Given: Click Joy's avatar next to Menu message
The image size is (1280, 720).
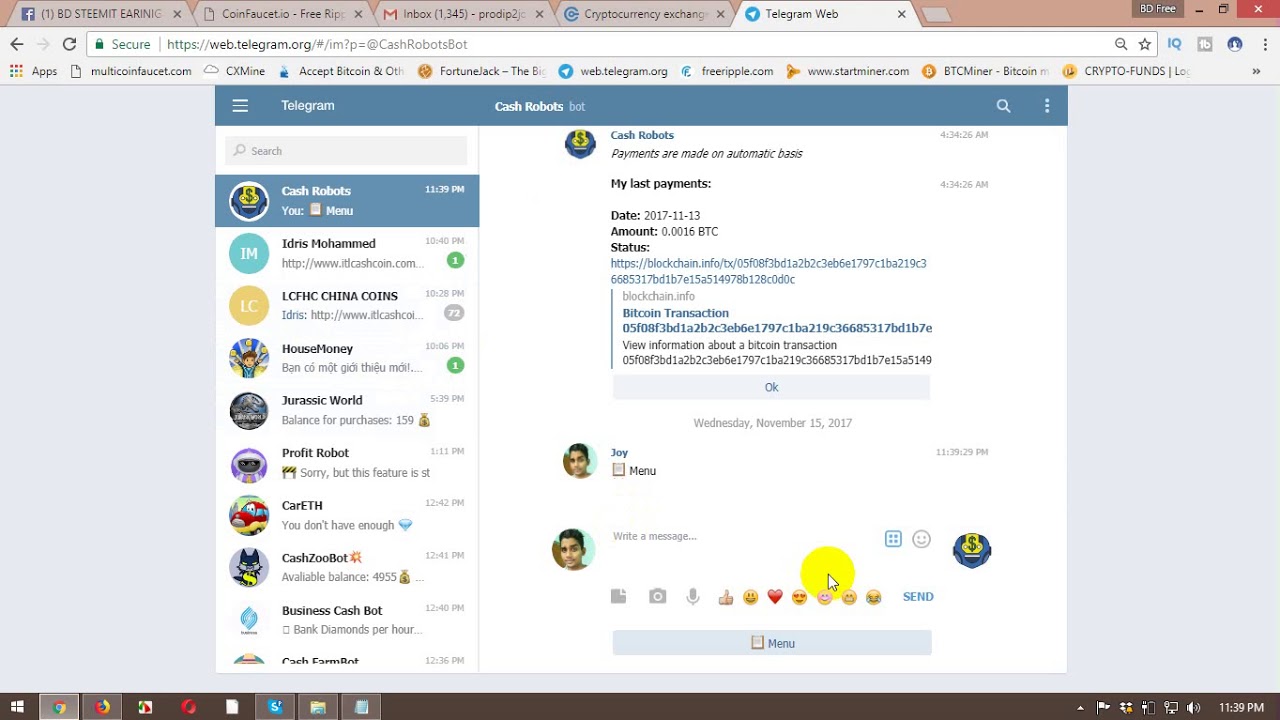Looking at the screenshot, I should tap(579, 461).
